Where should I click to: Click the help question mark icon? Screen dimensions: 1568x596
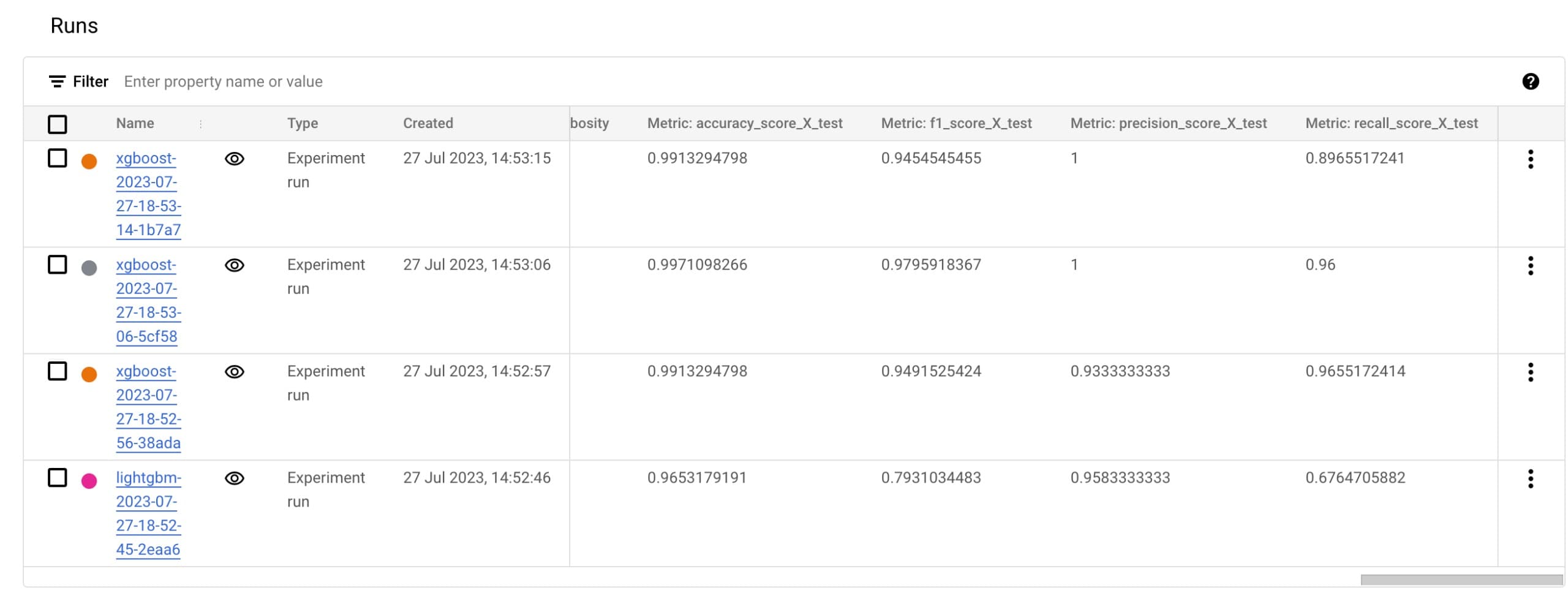[1530, 81]
